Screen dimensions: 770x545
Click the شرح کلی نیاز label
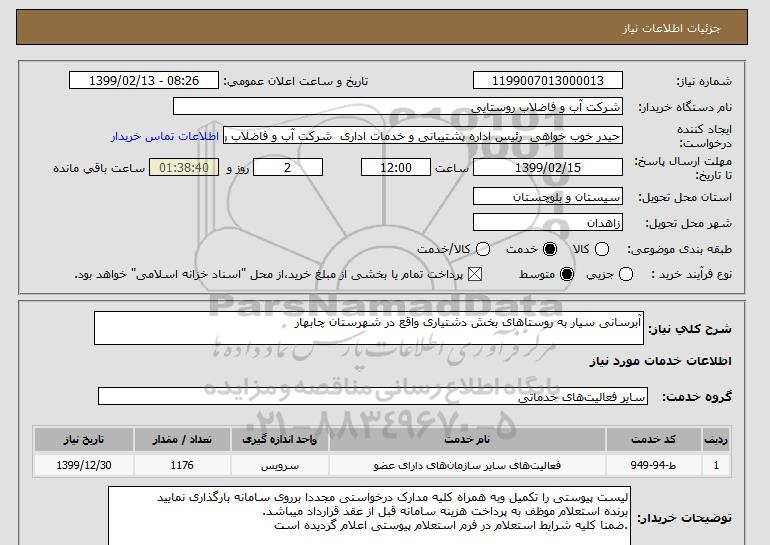click(x=690, y=329)
